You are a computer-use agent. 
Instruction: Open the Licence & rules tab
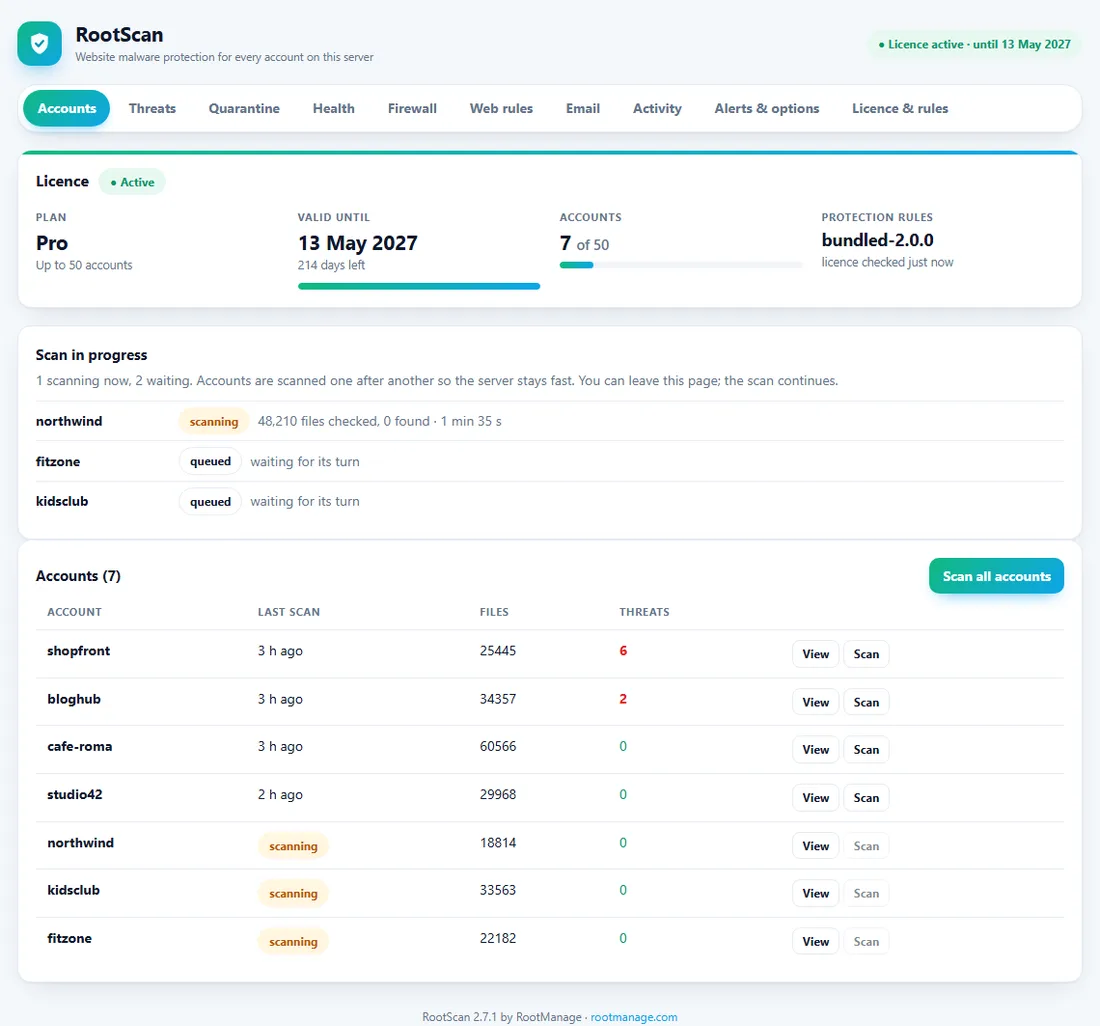[900, 109]
